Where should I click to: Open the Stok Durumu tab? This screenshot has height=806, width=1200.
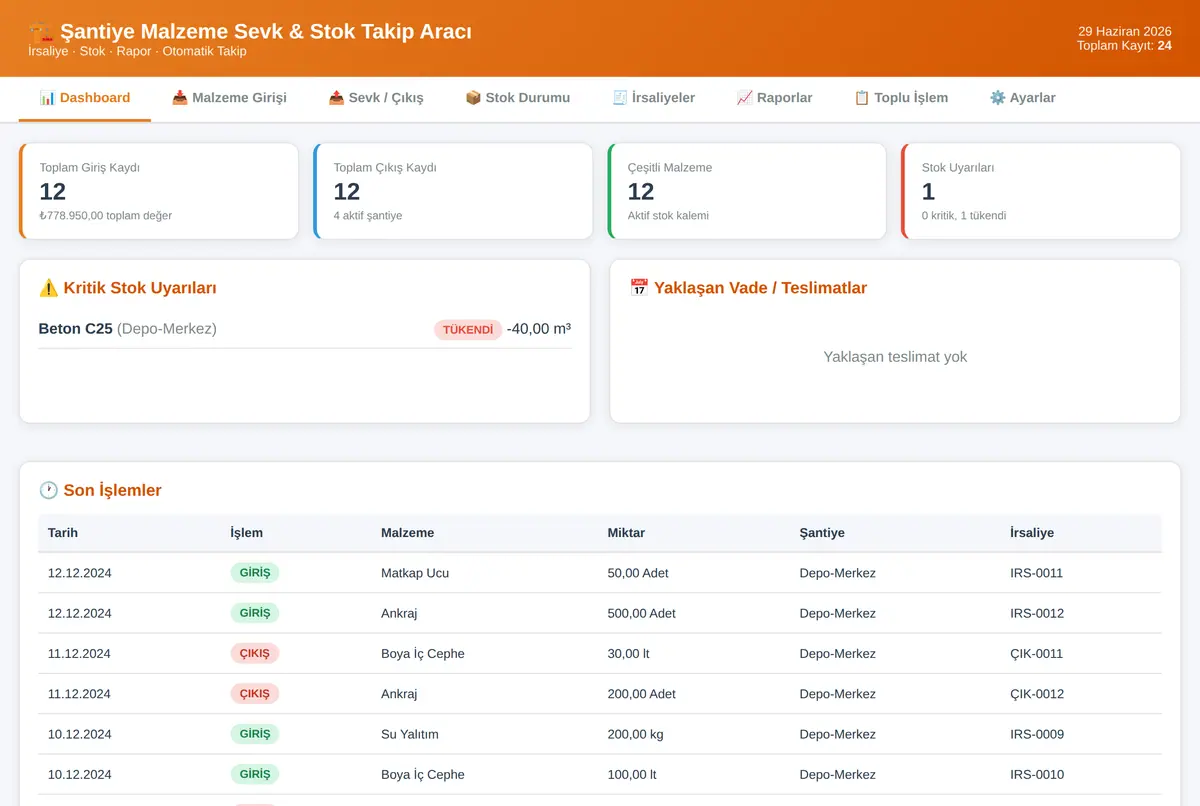pos(518,98)
